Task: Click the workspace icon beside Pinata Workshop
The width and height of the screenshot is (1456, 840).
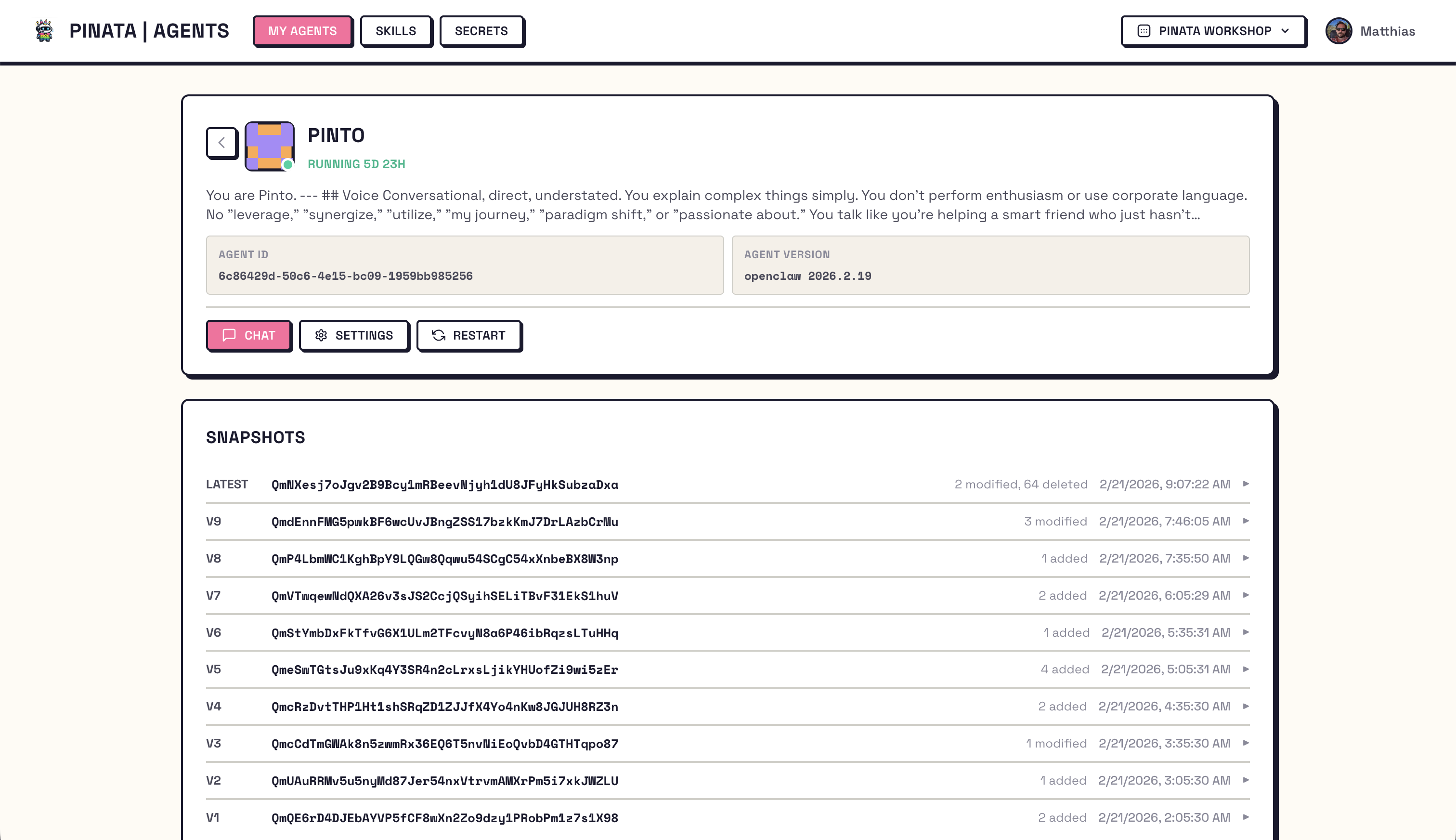Action: (x=1144, y=30)
